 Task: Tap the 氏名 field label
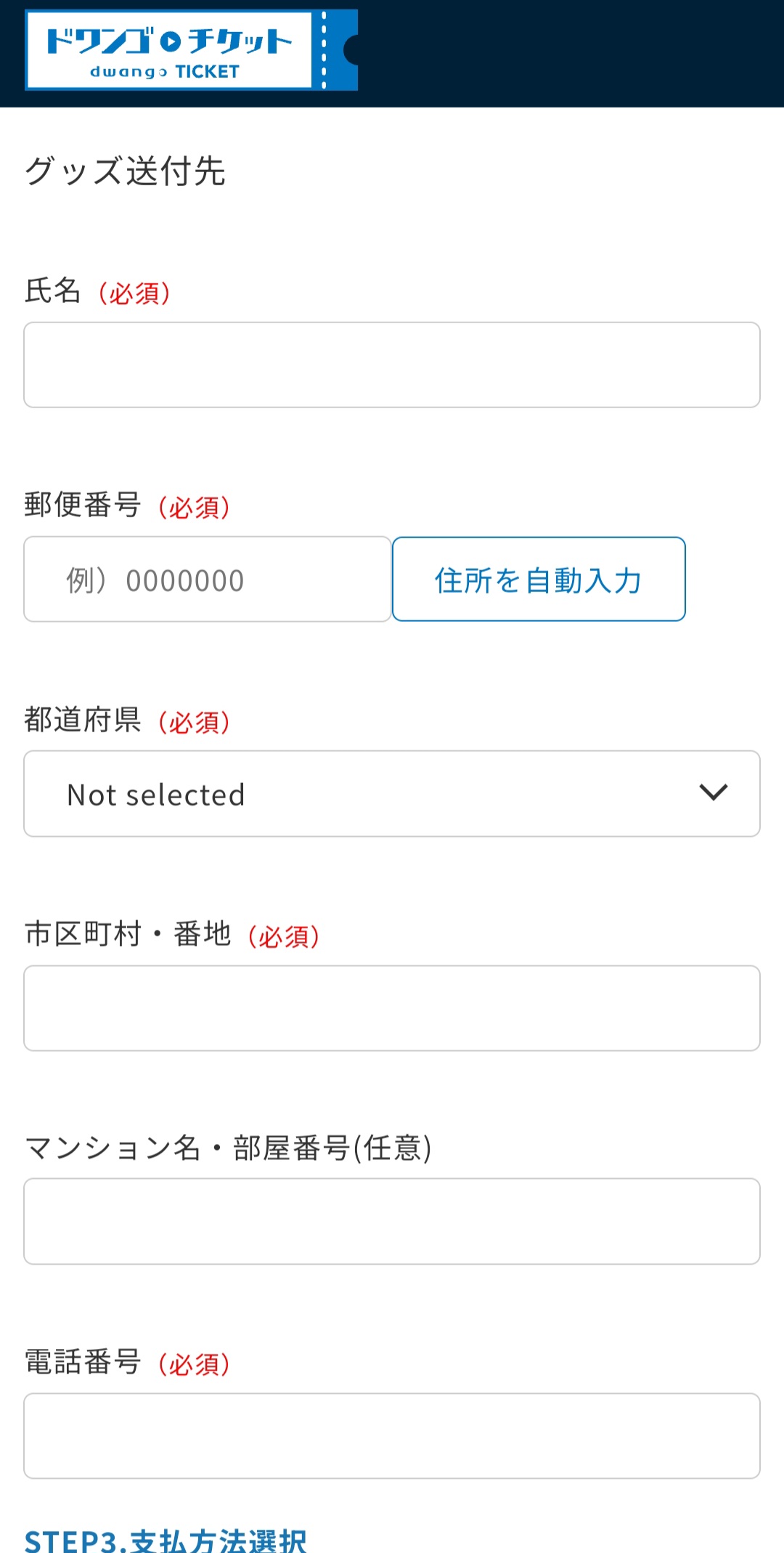click(52, 291)
